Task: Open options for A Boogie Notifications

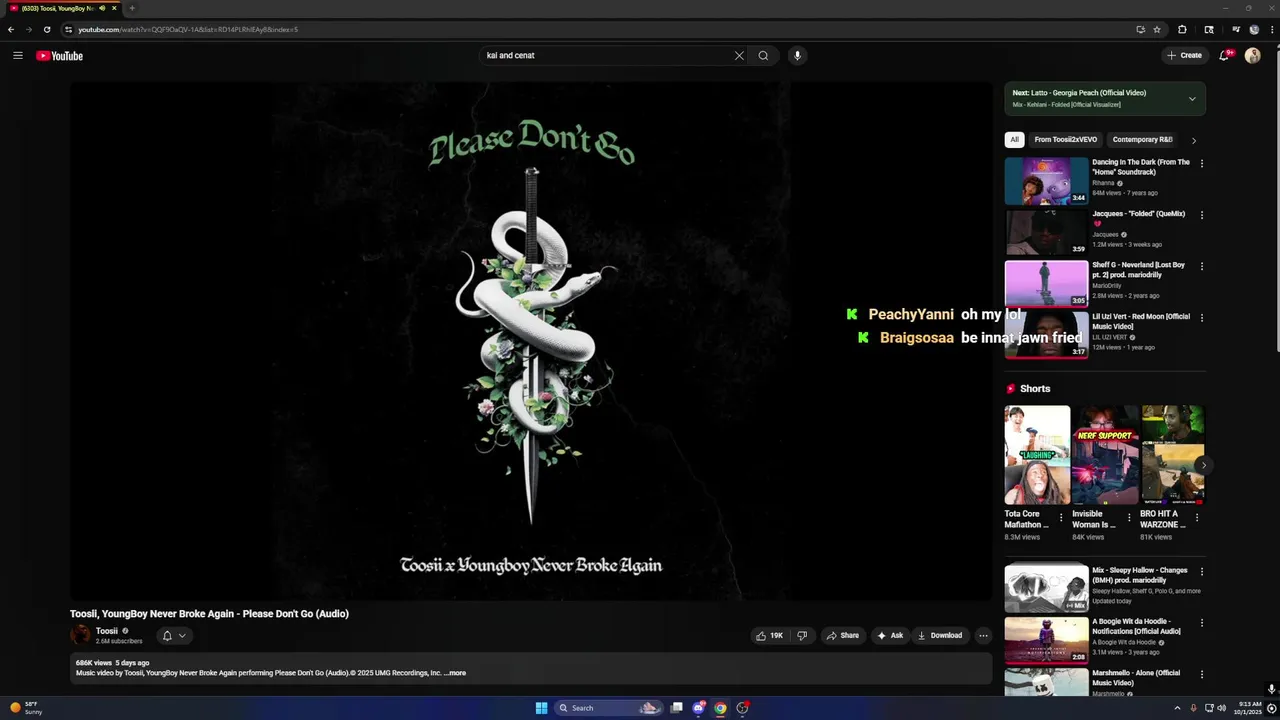Action: (1202, 623)
